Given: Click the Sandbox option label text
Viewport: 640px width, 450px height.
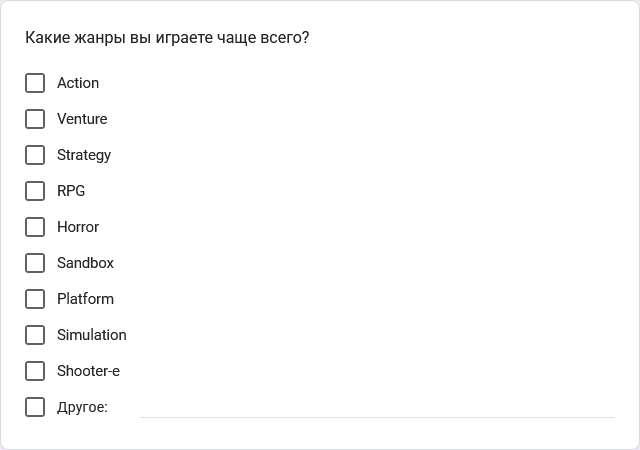Looking at the screenshot, I should pos(85,263).
